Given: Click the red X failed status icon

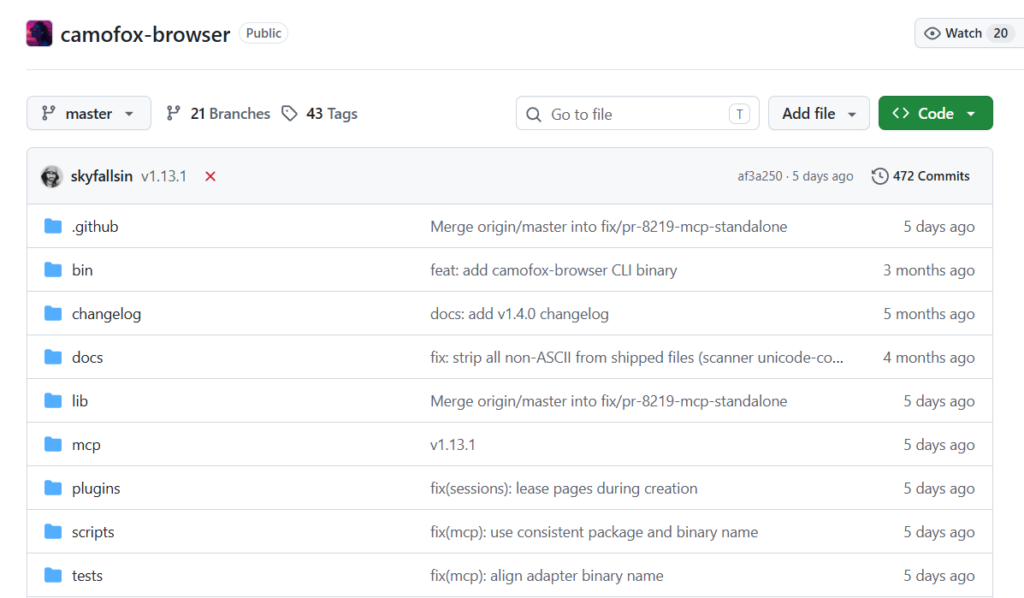Looking at the screenshot, I should (x=210, y=176).
